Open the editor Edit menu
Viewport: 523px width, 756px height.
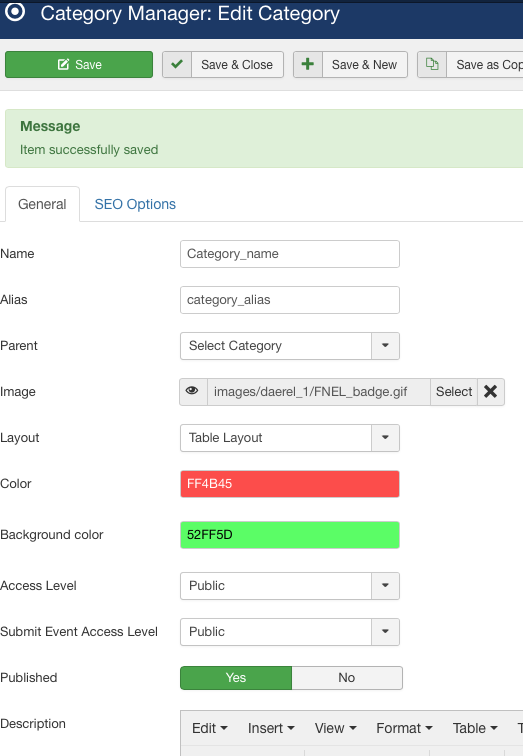click(x=209, y=728)
